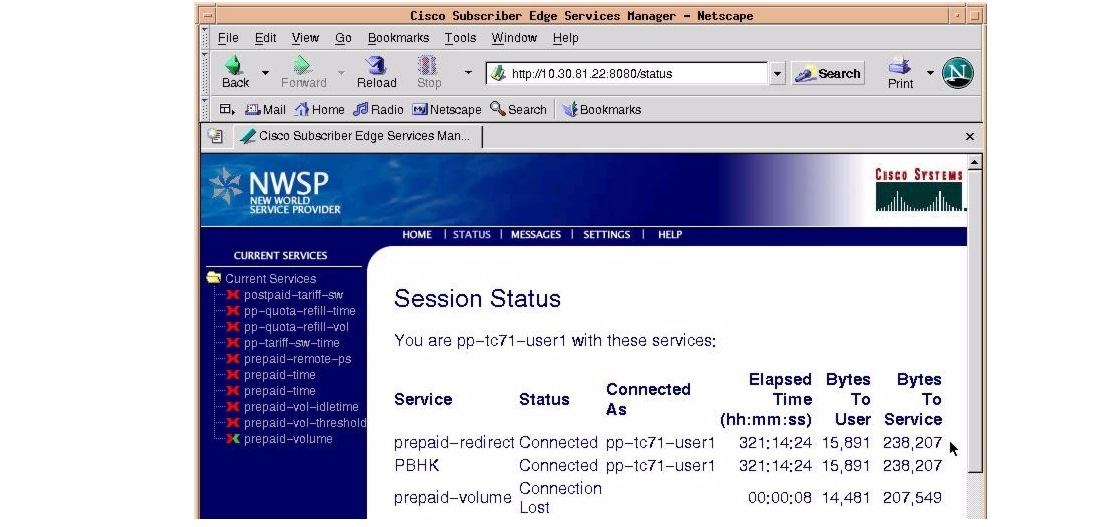1097x527 pixels.
Task: Click the prepaid-redirect service name in table
Action: 454,442
